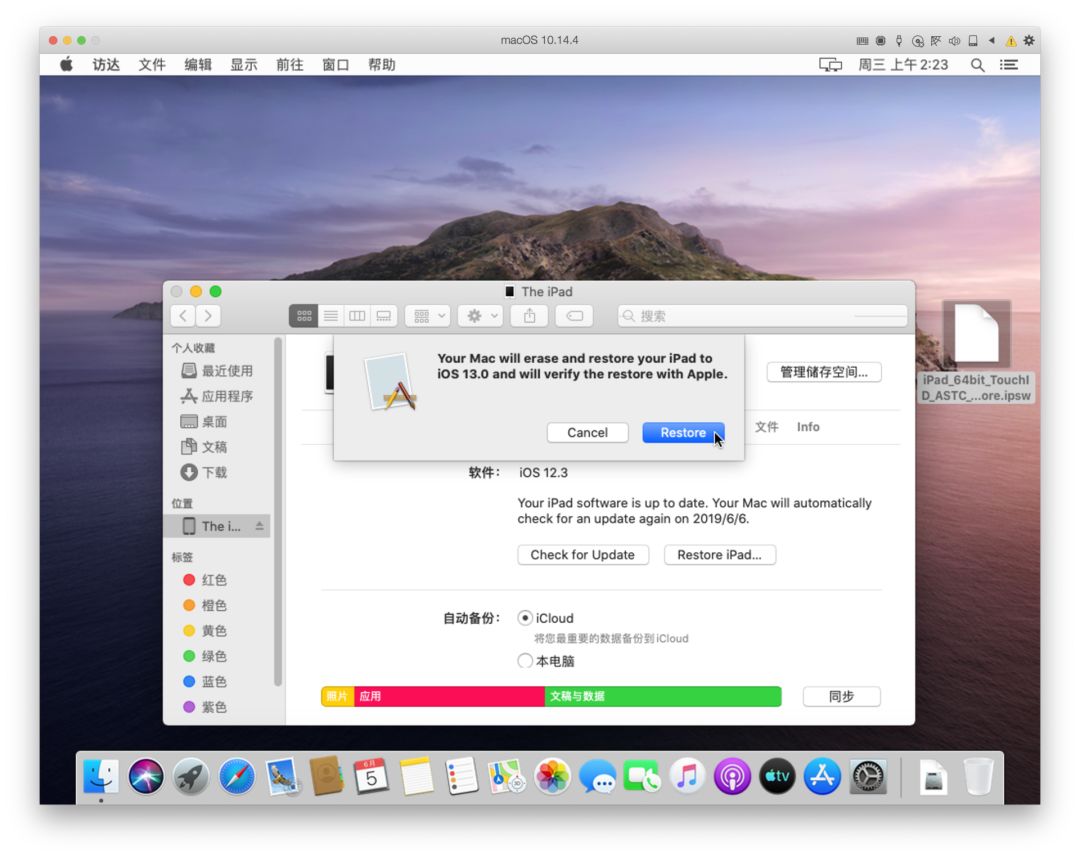The height and width of the screenshot is (857, 1080).
Task: Switch to the Info tab
Action: click(807, 427)
